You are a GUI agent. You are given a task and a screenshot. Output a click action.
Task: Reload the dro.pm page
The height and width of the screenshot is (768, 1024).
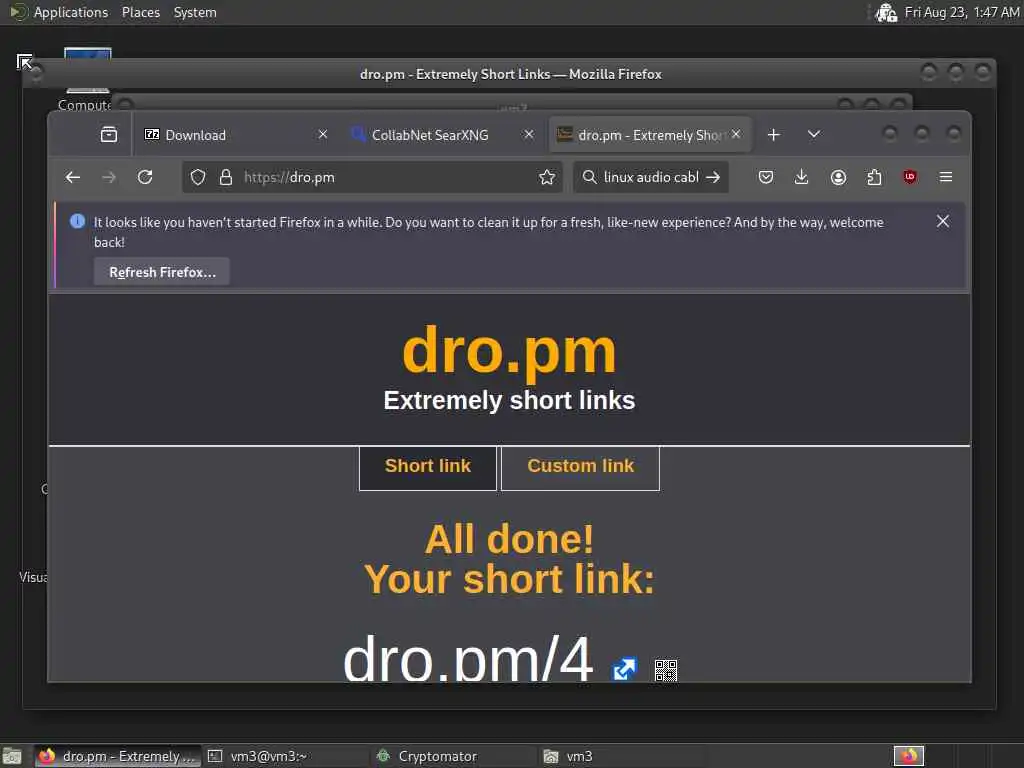click(x=145, y=177)
